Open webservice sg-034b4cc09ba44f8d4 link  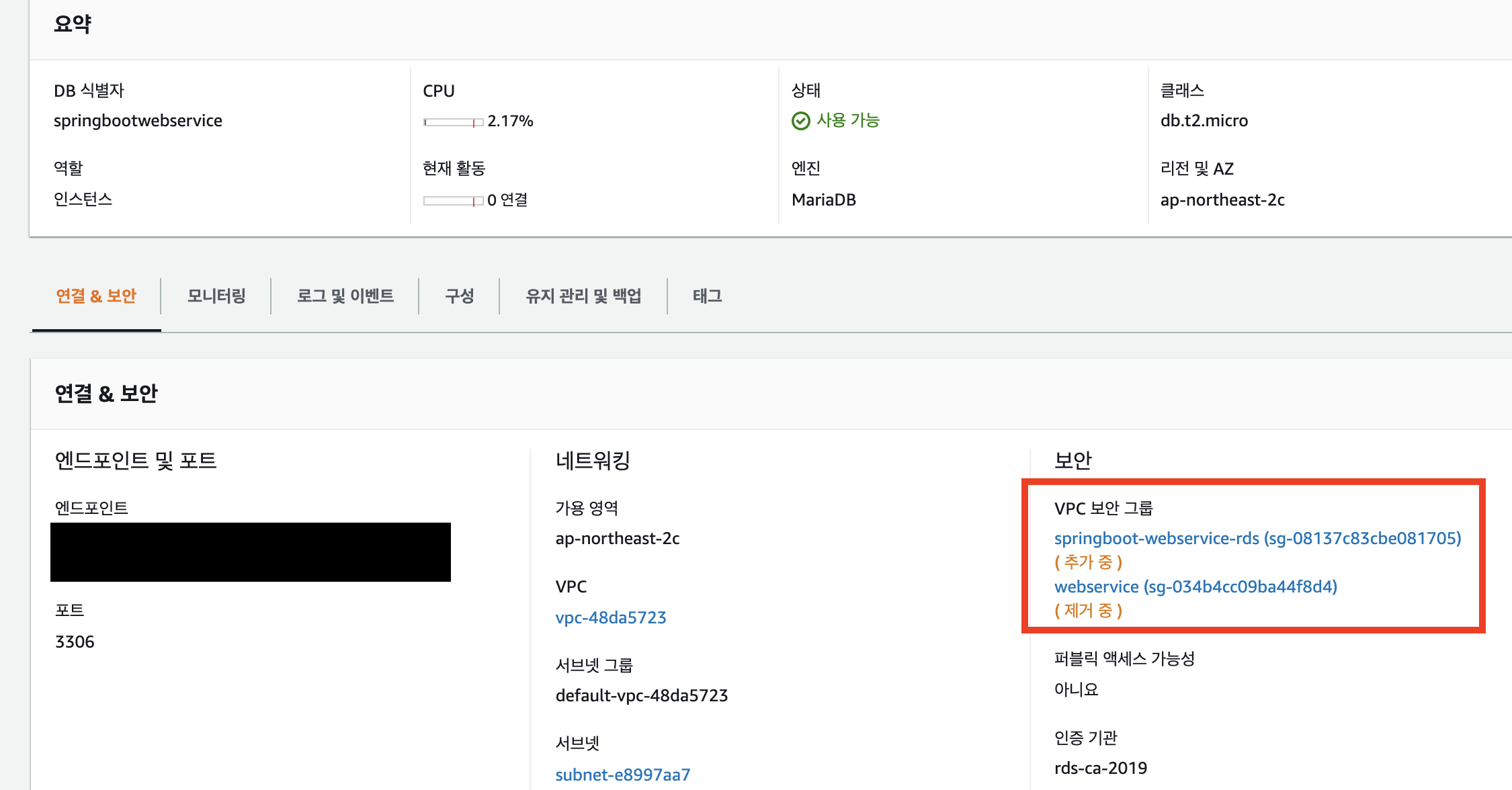pyautogui.click(x=1195, y=587)
